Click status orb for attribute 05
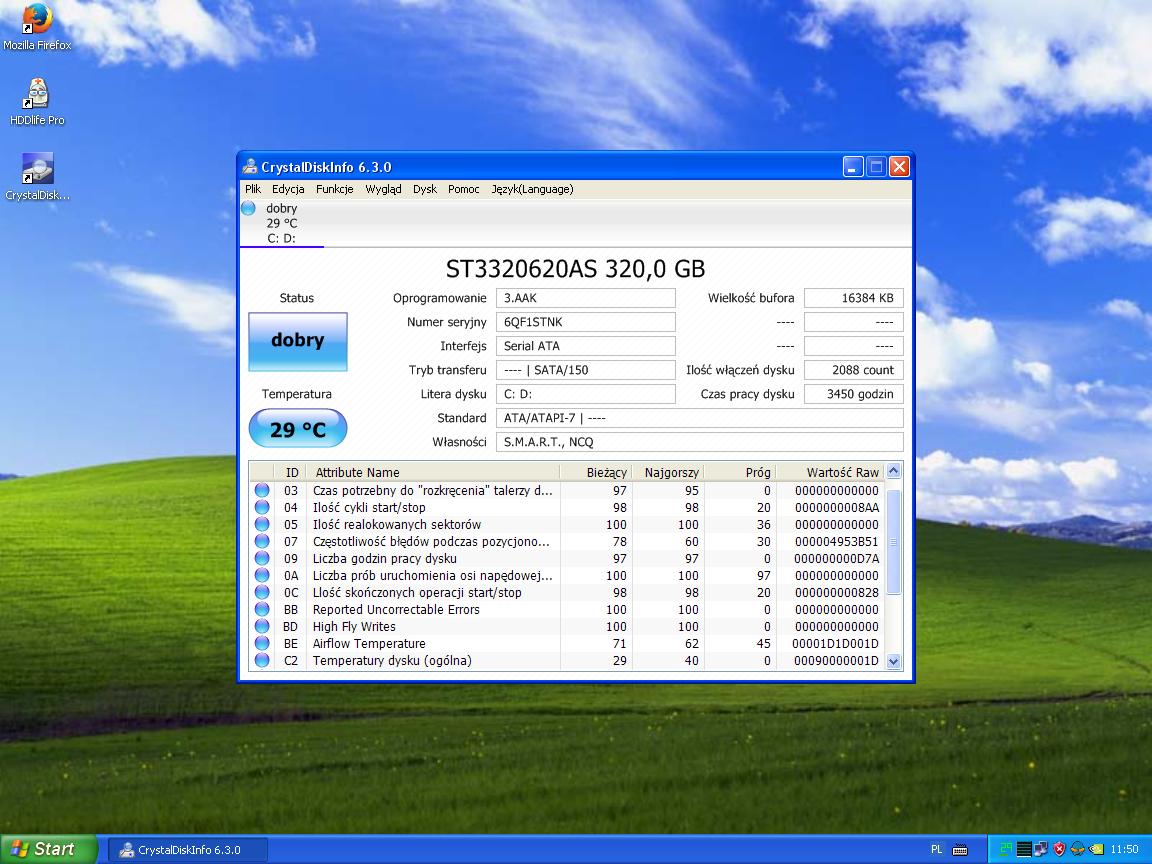The width and height of the screenshot is (1152, 864). click(262, 524)
